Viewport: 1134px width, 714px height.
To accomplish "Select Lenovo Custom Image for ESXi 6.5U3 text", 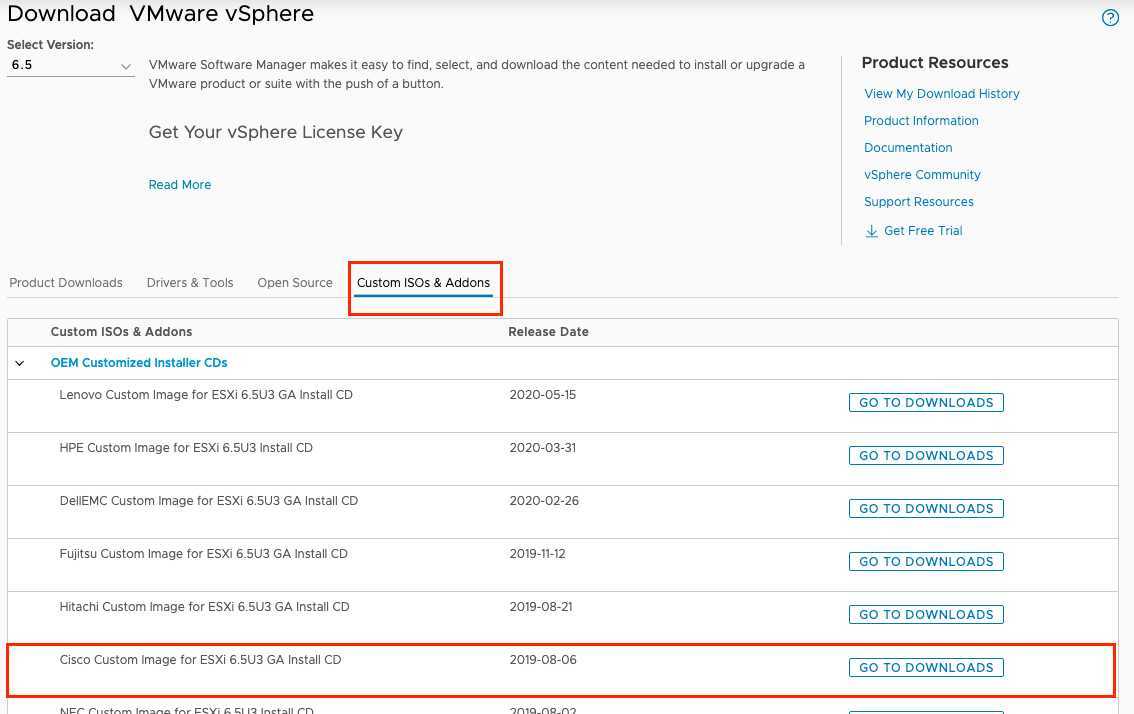I will pyautogui.click(x=206, y=395).
